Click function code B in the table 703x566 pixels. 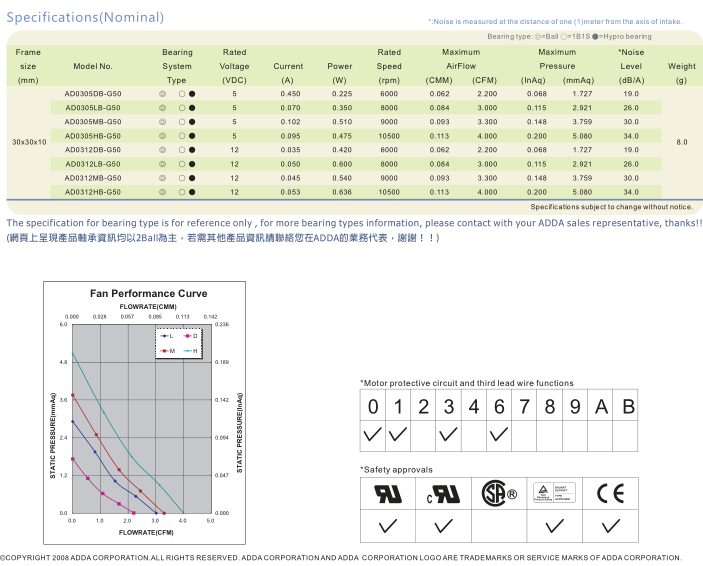click(629, 407)
